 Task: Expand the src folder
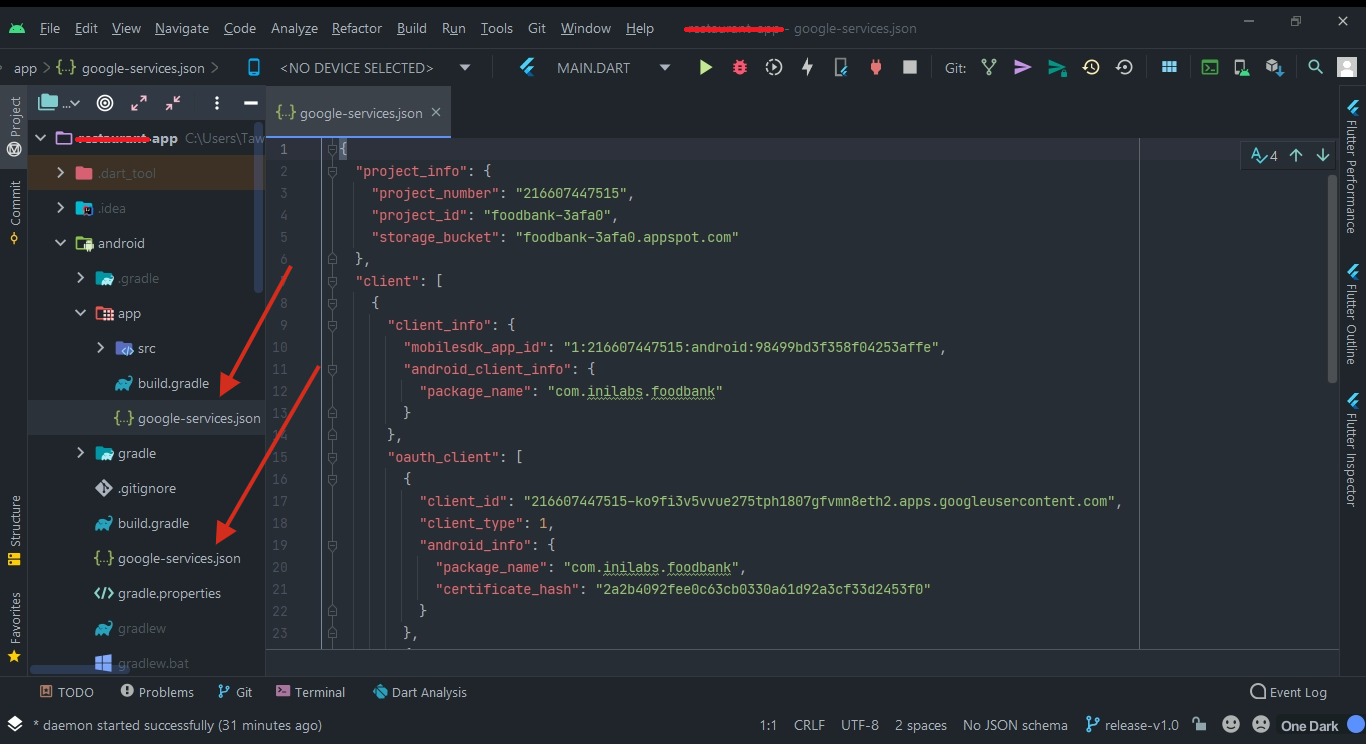click(x=101, y=348)
